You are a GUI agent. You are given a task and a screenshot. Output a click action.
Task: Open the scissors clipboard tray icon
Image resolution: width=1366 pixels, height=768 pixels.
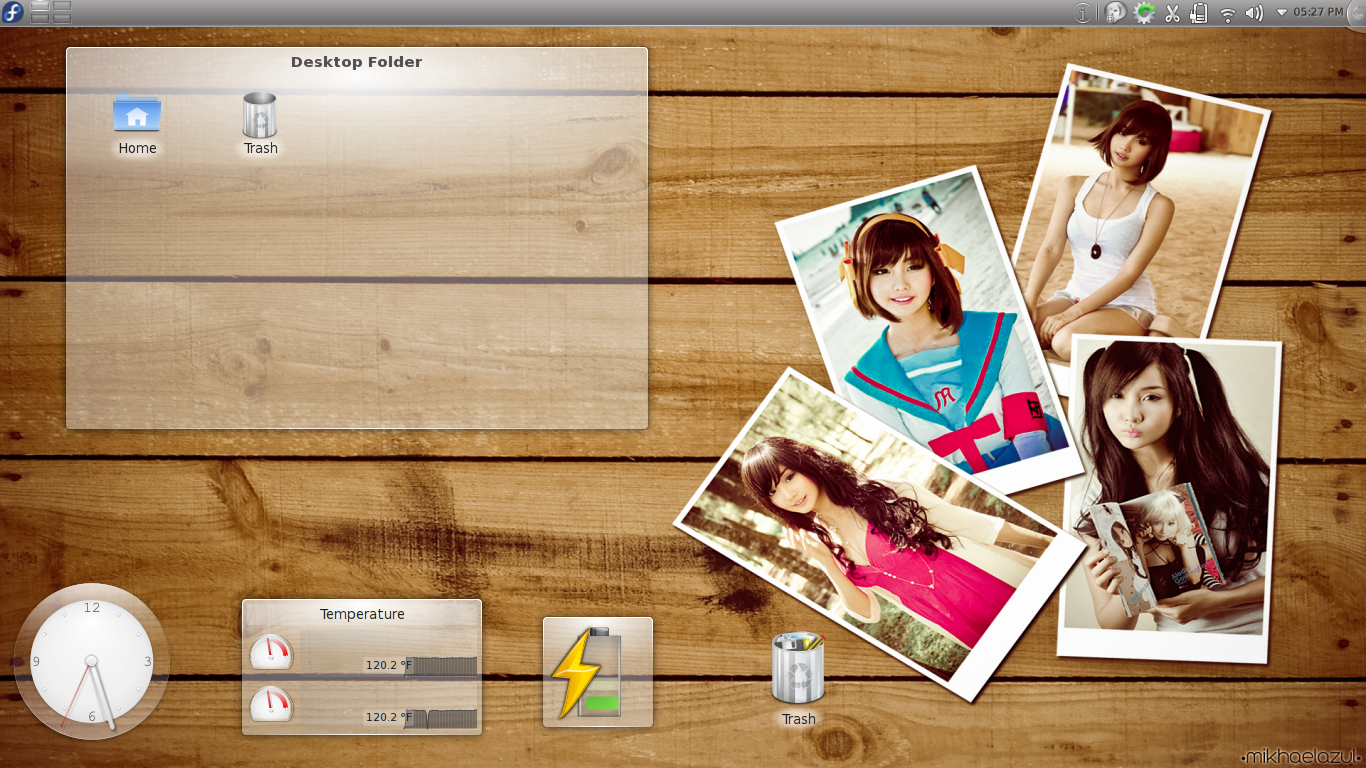tap(1173, 13)
